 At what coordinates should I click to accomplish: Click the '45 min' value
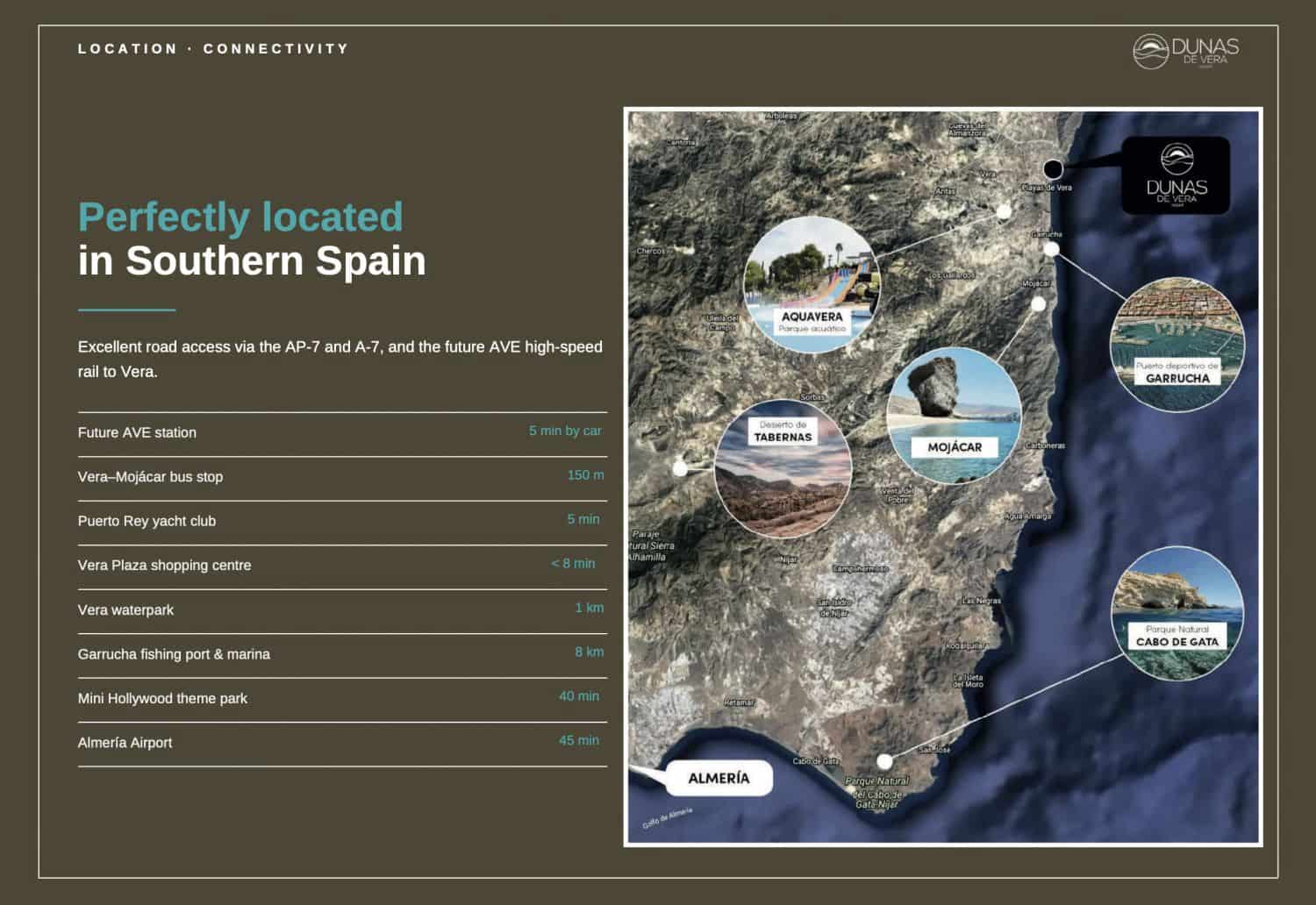tap(579, 740)
